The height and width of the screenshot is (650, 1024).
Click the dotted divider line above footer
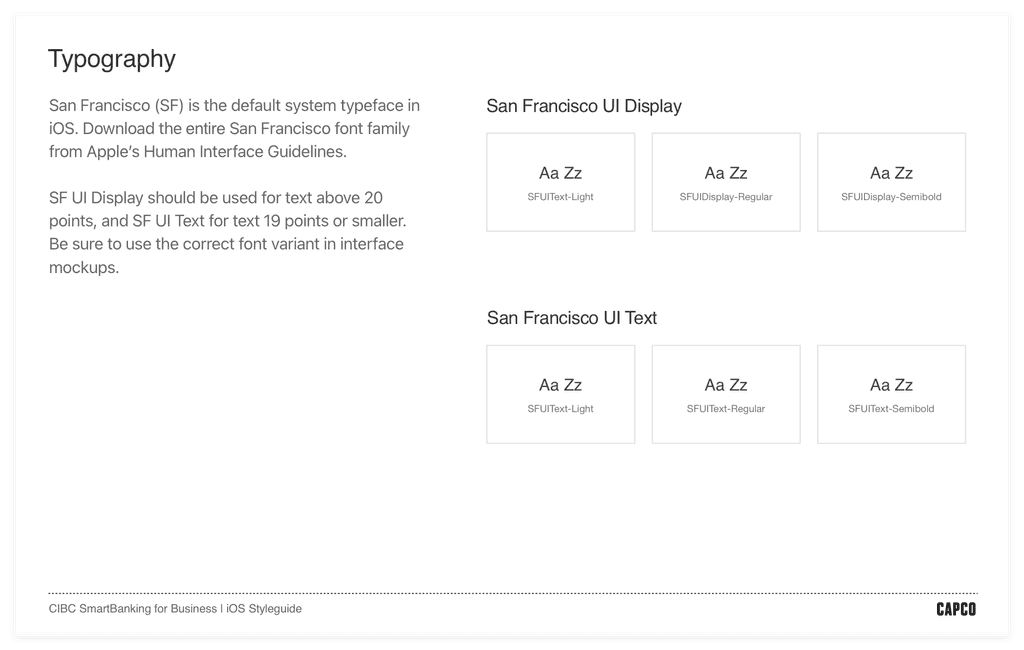(x=513, y=593)
